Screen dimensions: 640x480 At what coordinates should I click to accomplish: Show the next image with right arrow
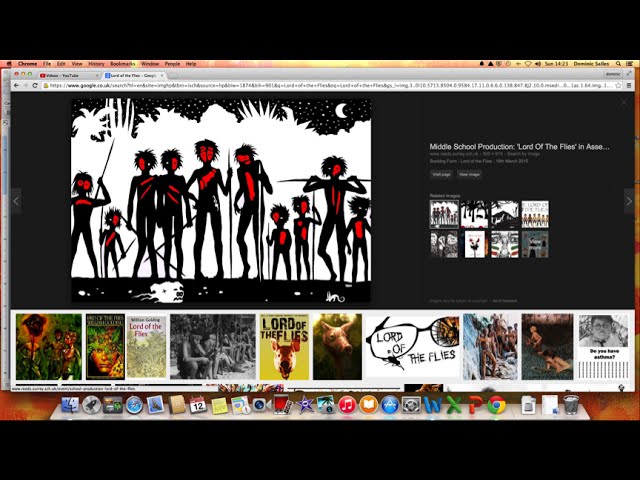[629, 201]
